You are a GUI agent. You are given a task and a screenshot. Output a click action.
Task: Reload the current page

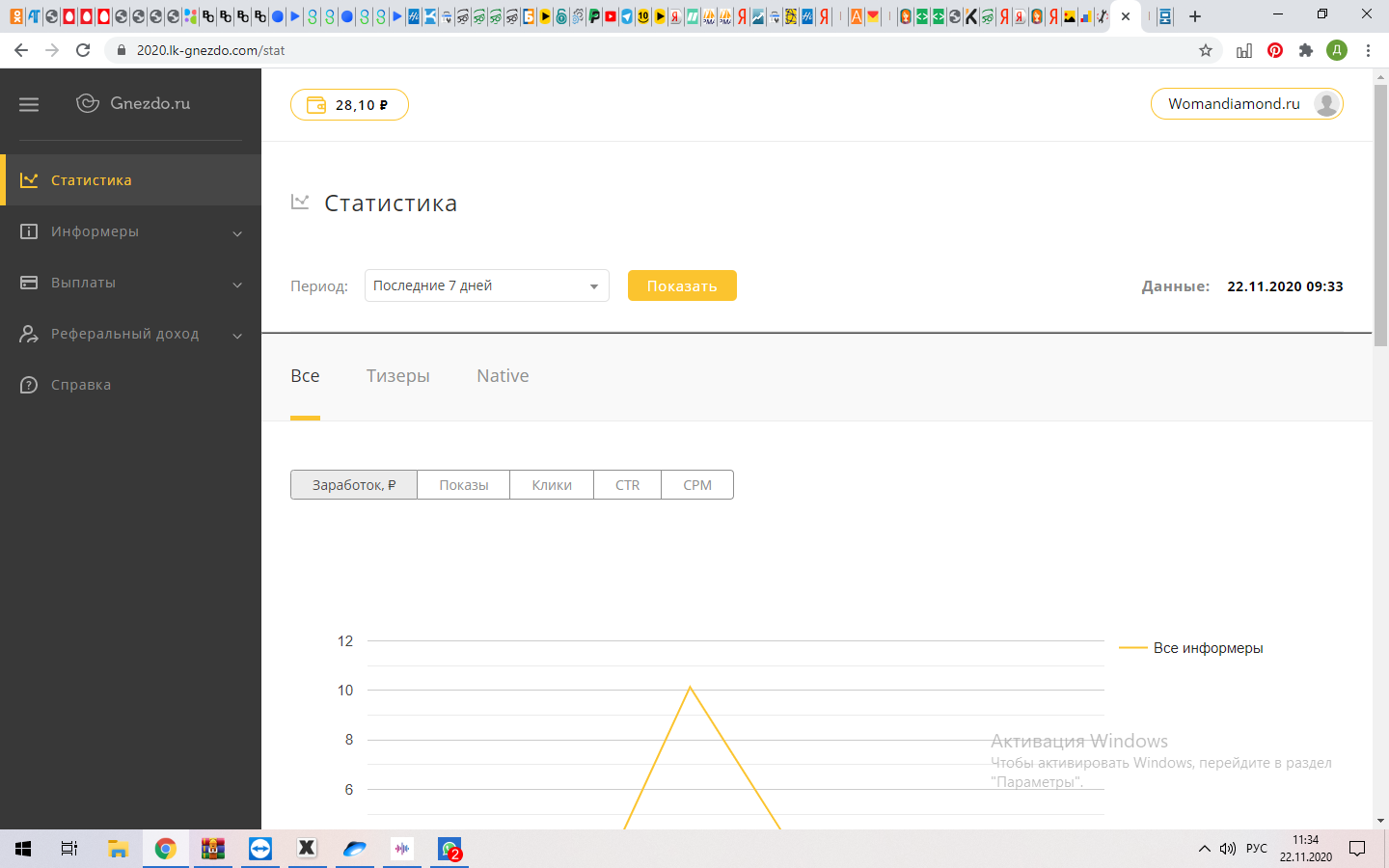[x=83, y=50]
